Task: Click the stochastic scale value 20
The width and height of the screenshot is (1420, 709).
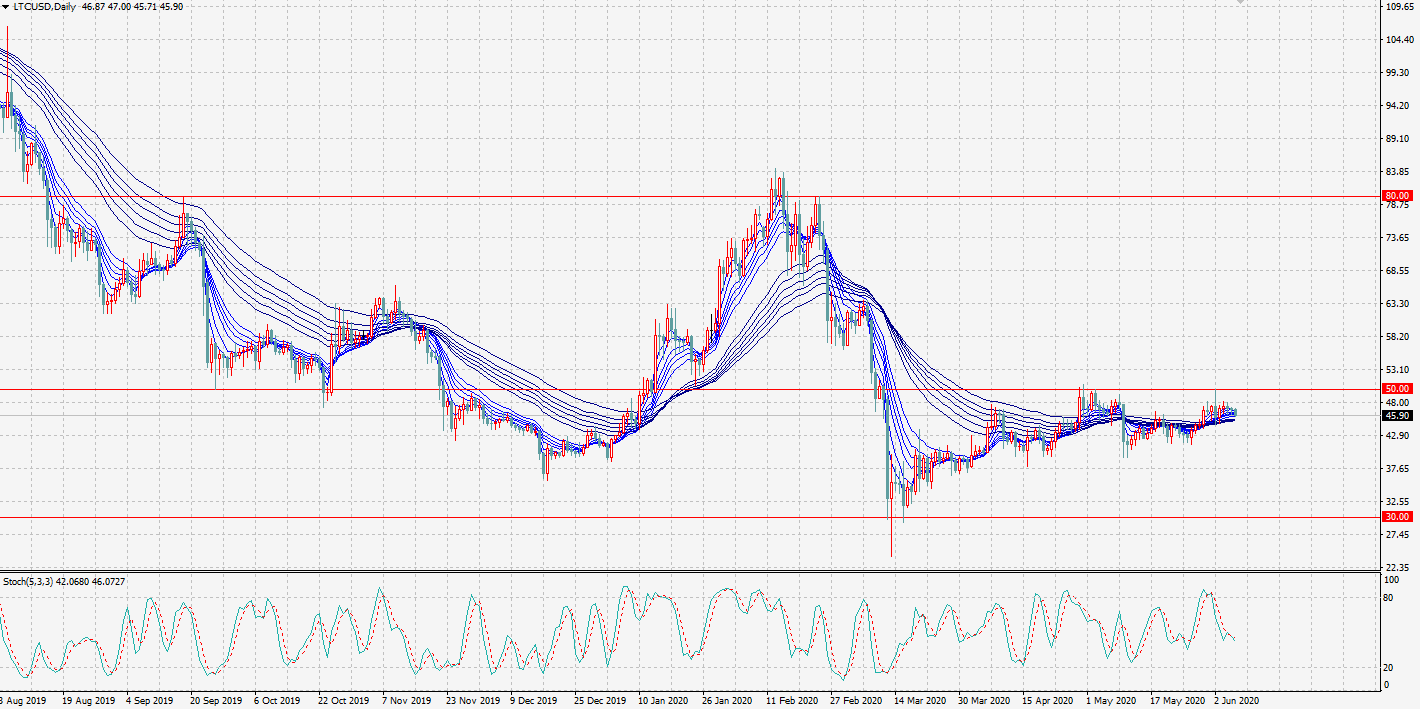Action: tap(1386, 668)
